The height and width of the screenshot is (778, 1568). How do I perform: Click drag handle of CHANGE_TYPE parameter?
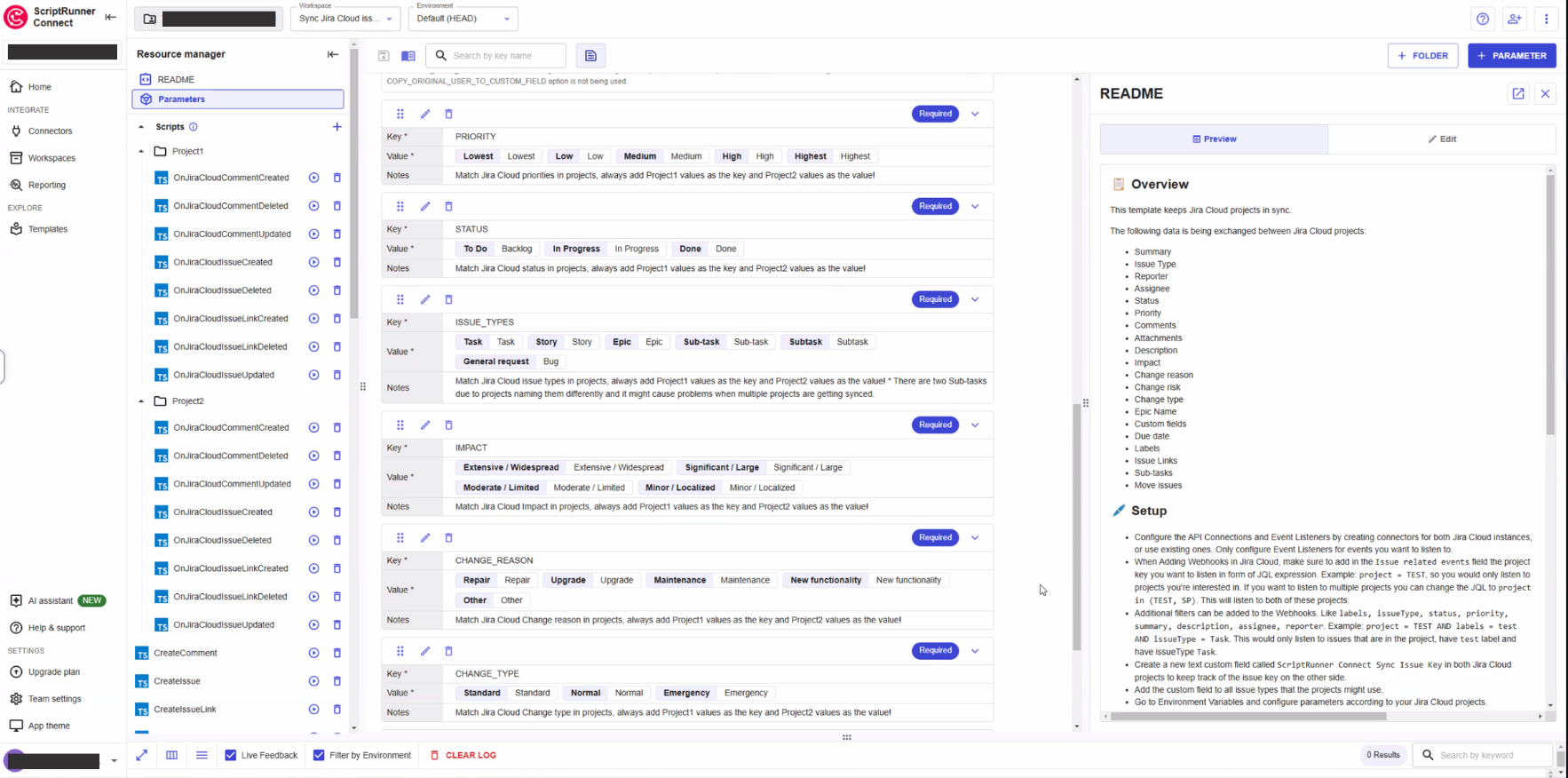tap(400, 650)
